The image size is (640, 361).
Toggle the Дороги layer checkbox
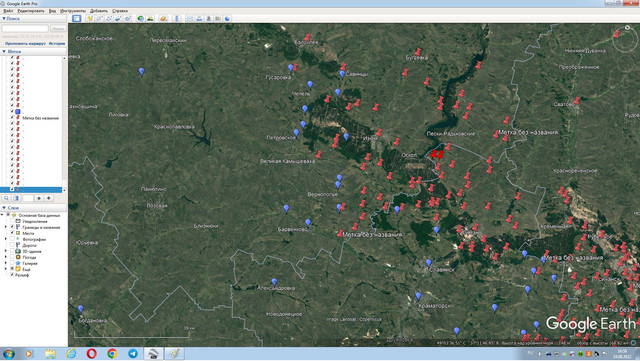(12, 245)
